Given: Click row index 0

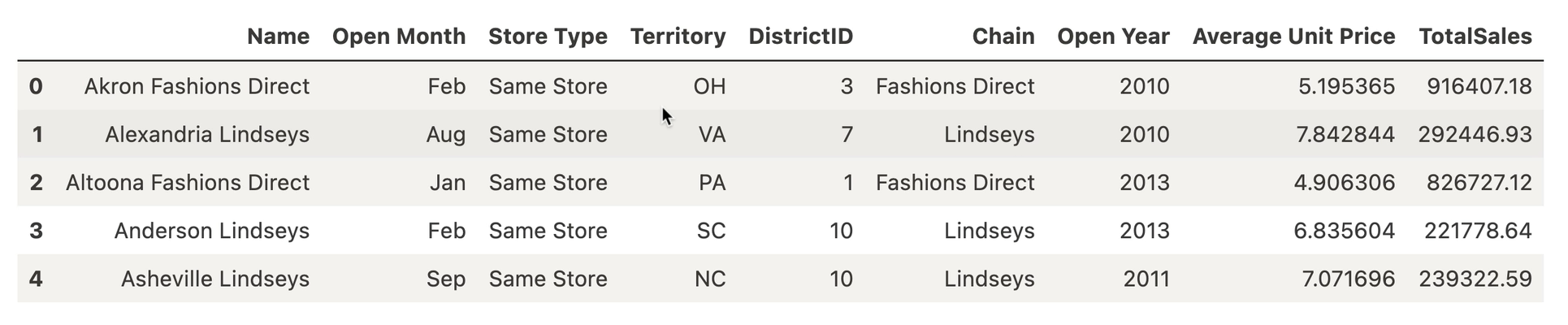Looking at the screenshot, I should coord(36,86).
